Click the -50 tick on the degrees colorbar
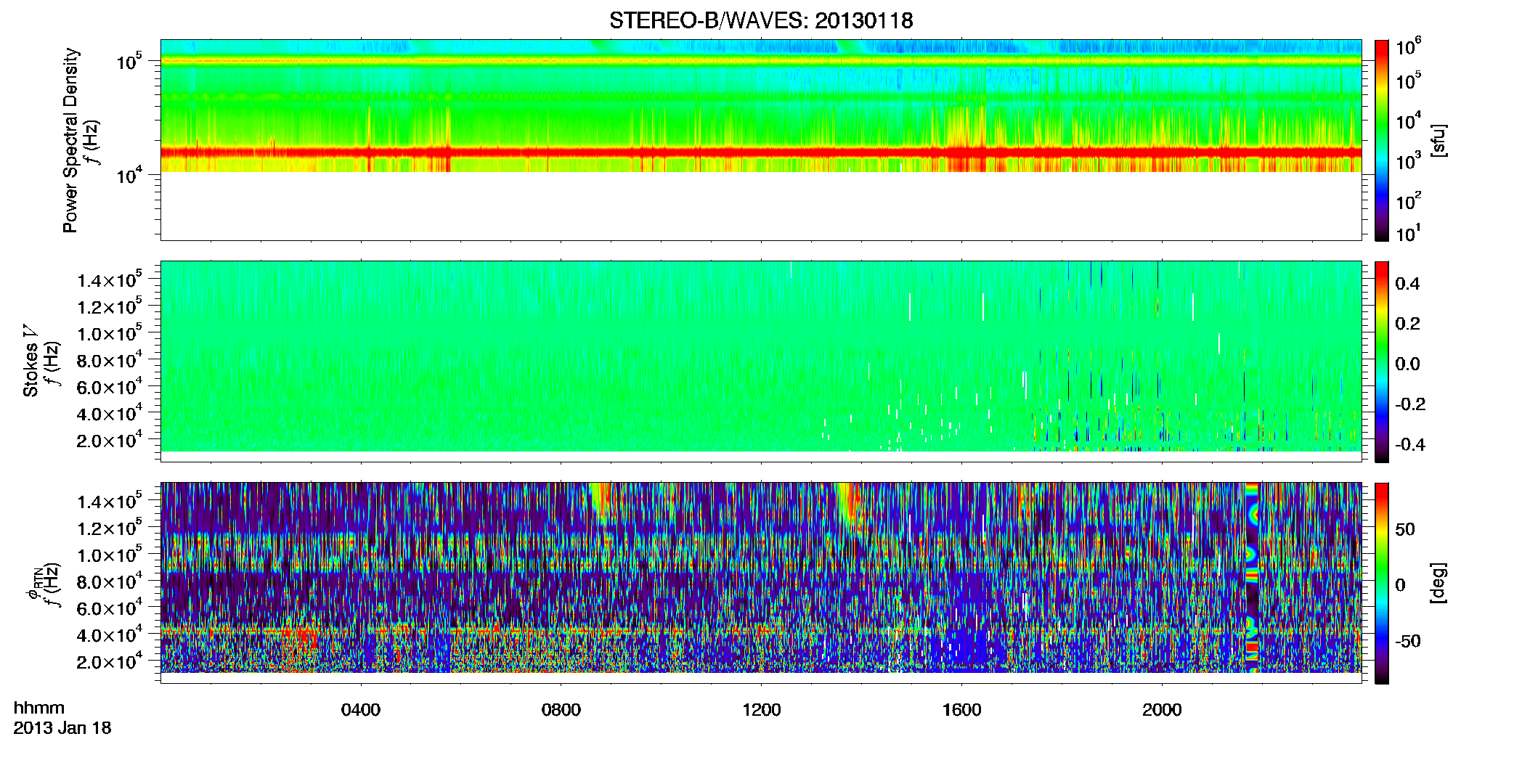 (1409, 642)
